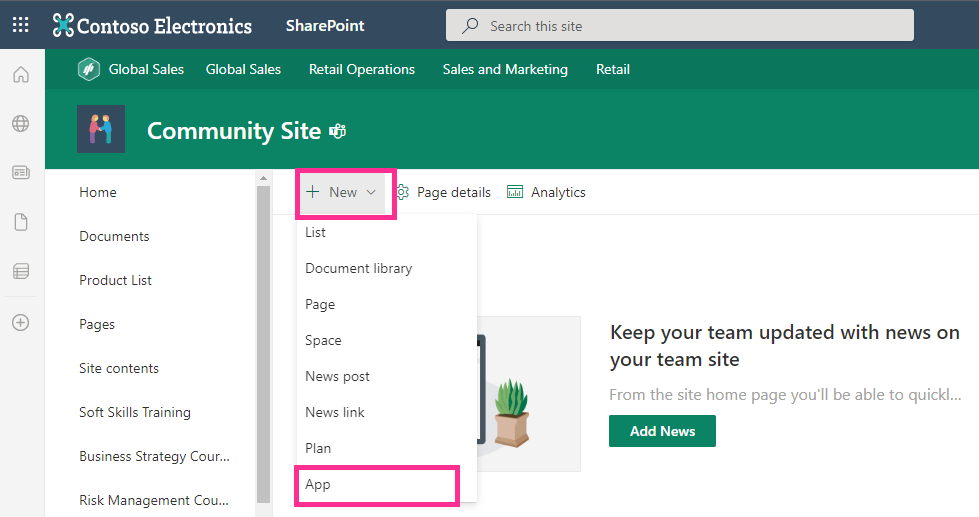Click the Contoso Electronics logo
Viewport: 979px width, 517px height.
[x=152, y=26]
